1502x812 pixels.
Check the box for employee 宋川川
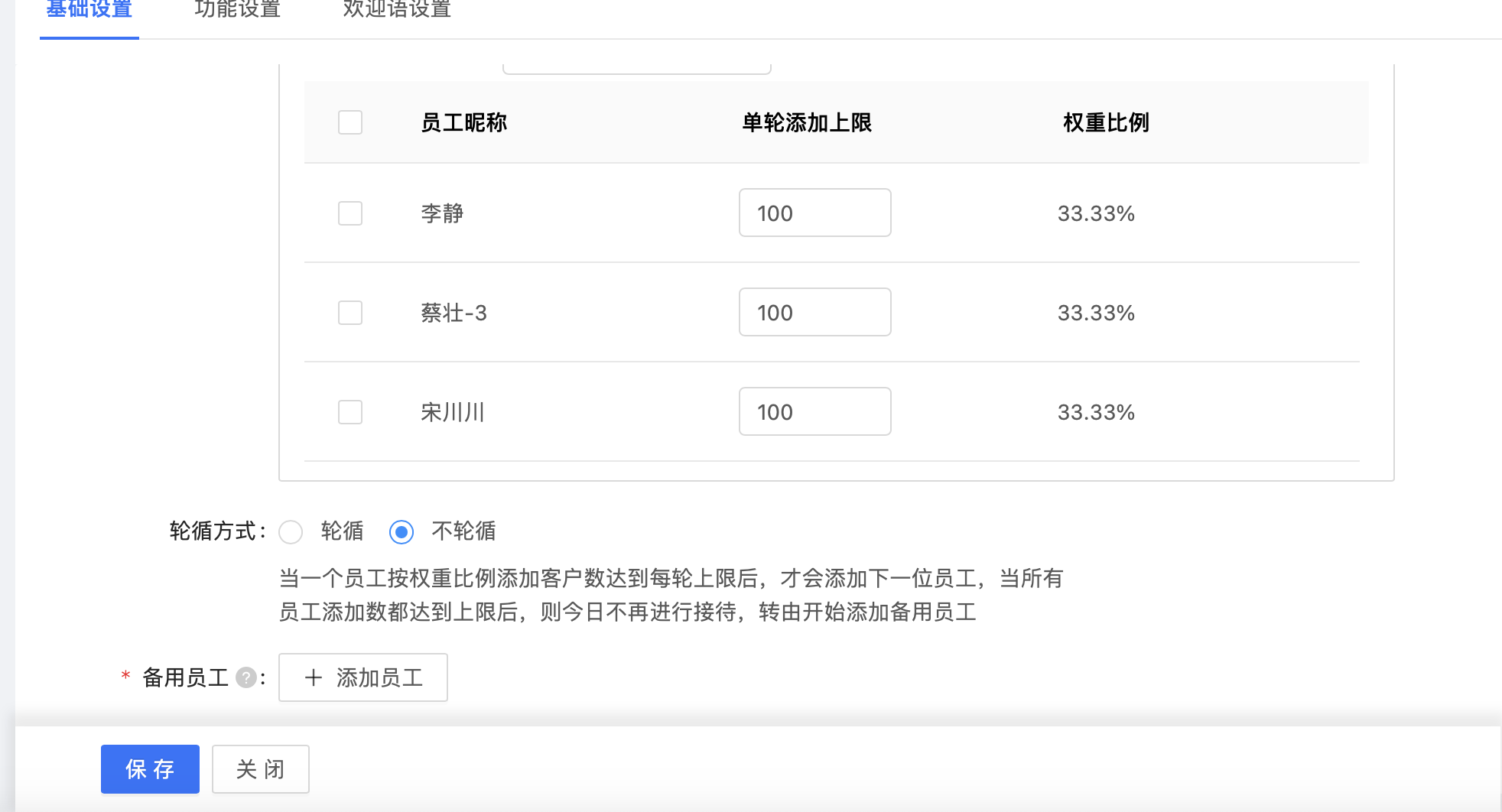[x=350, y=412]
